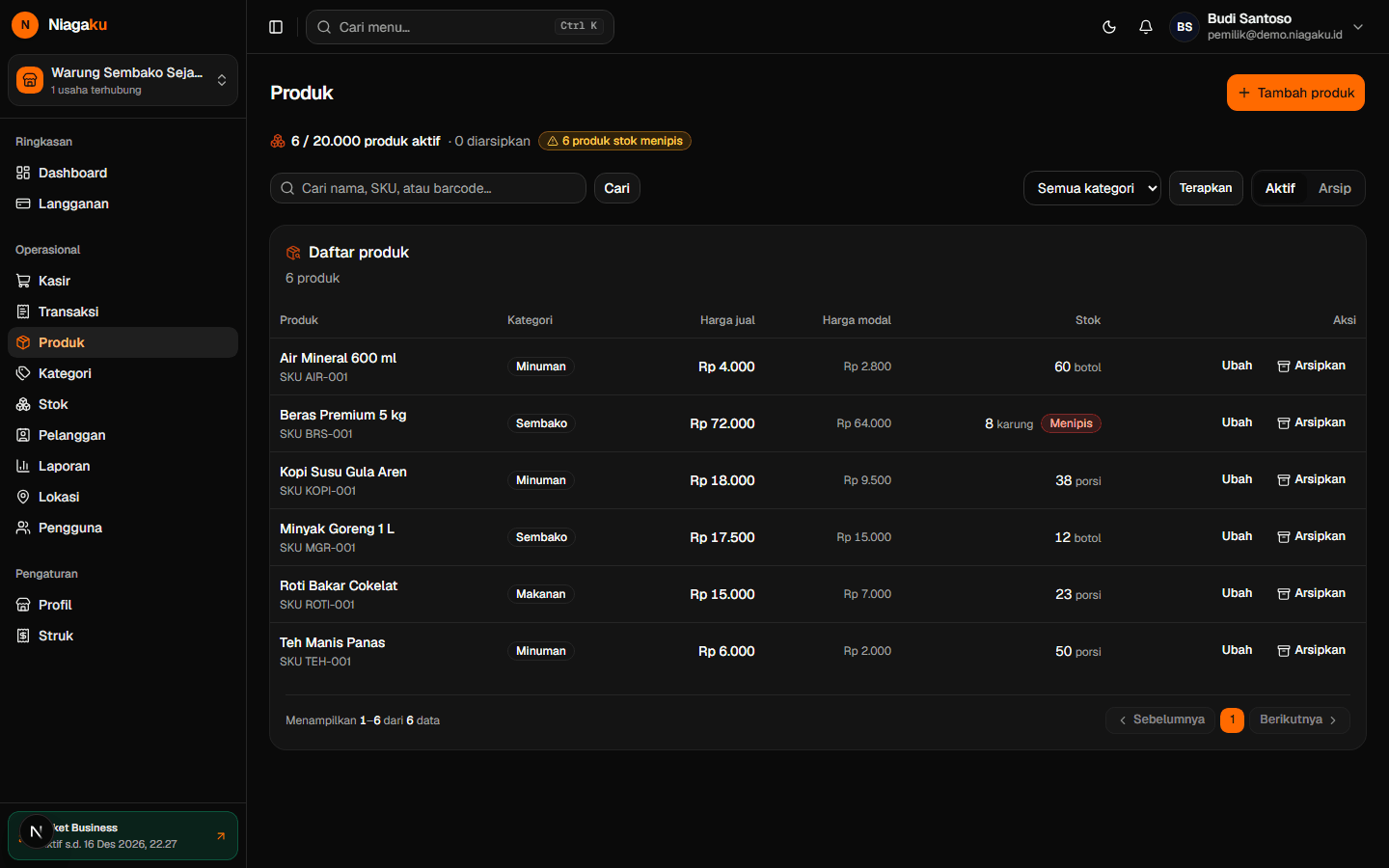Toggle the sidebar panel icon
The image size is (1389, 868).
tap(276, 27)
